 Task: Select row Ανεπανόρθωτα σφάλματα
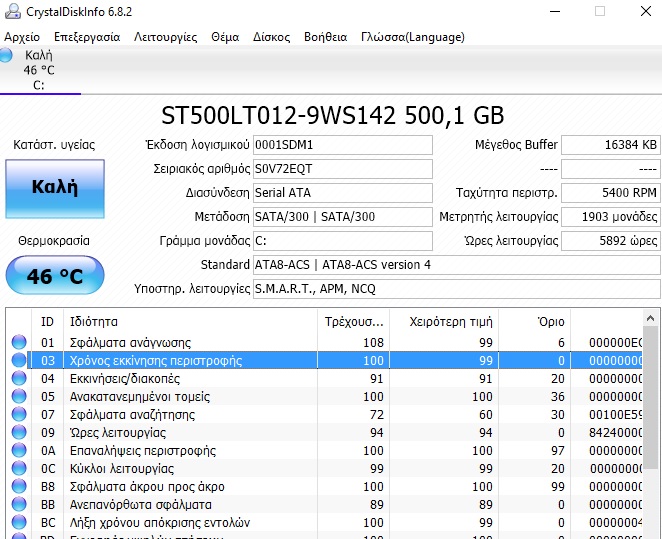pos(325,504)
